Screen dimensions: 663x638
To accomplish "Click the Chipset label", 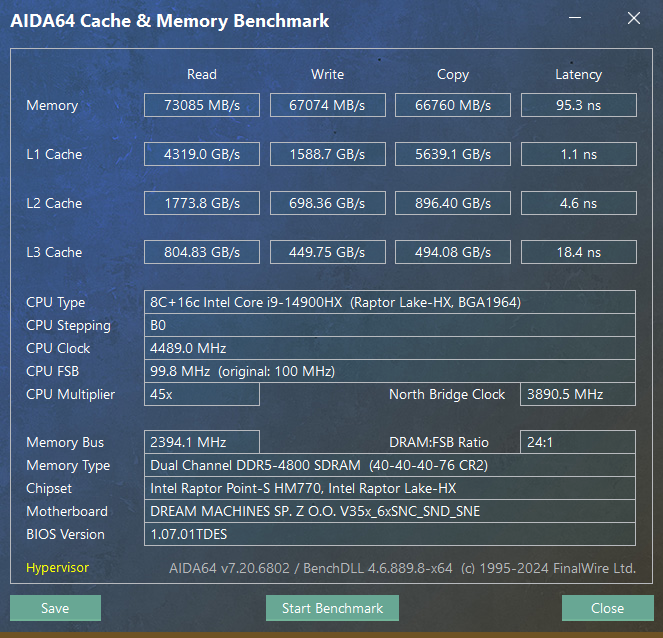I will (49, 488).
